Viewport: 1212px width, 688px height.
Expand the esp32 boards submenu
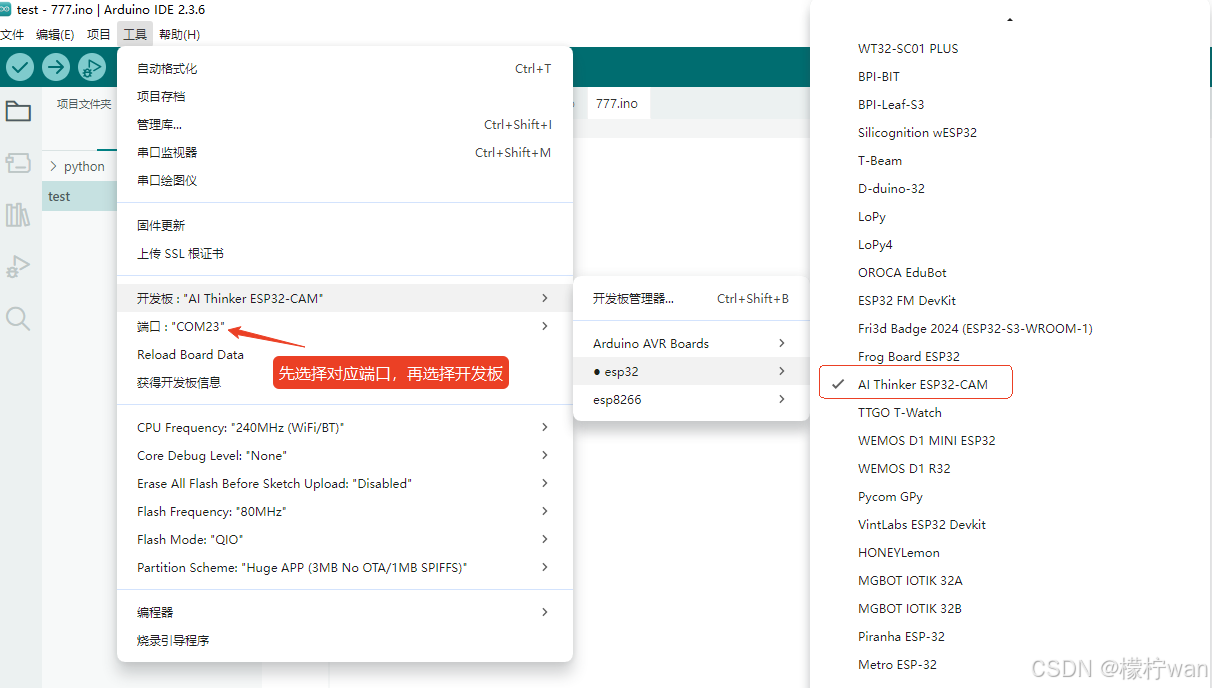691,371
